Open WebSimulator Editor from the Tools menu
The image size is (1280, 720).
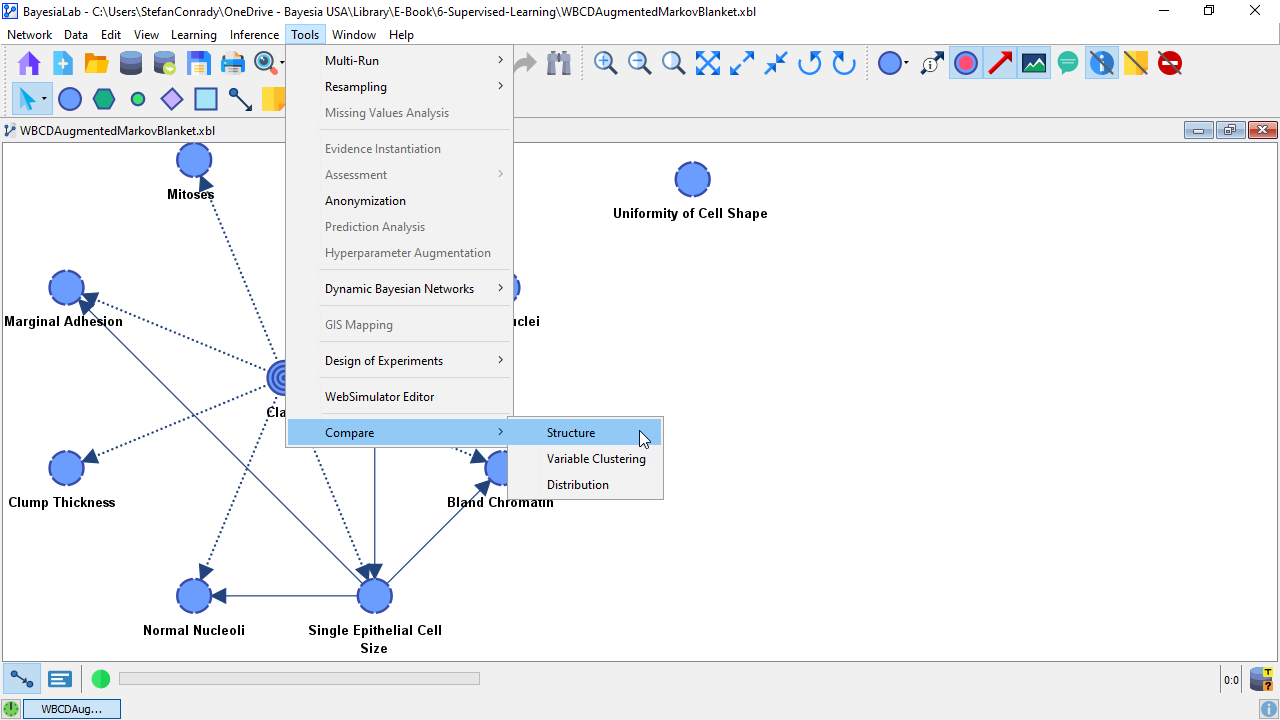tap(399, 397)
